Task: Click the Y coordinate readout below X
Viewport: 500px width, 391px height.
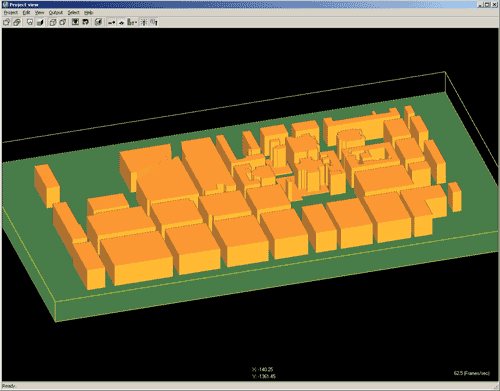Action: click(263, 376)
